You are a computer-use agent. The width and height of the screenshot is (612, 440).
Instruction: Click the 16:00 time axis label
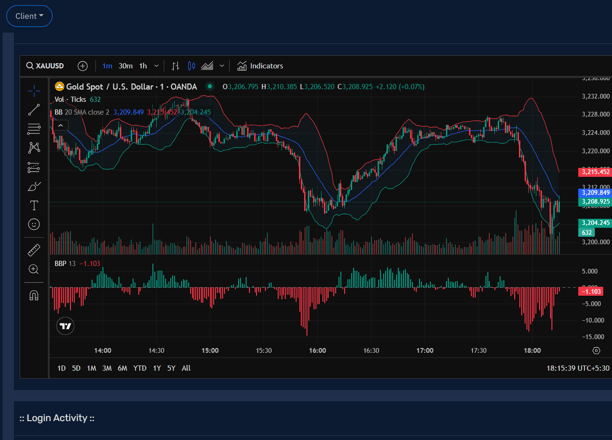coord(317,351)
